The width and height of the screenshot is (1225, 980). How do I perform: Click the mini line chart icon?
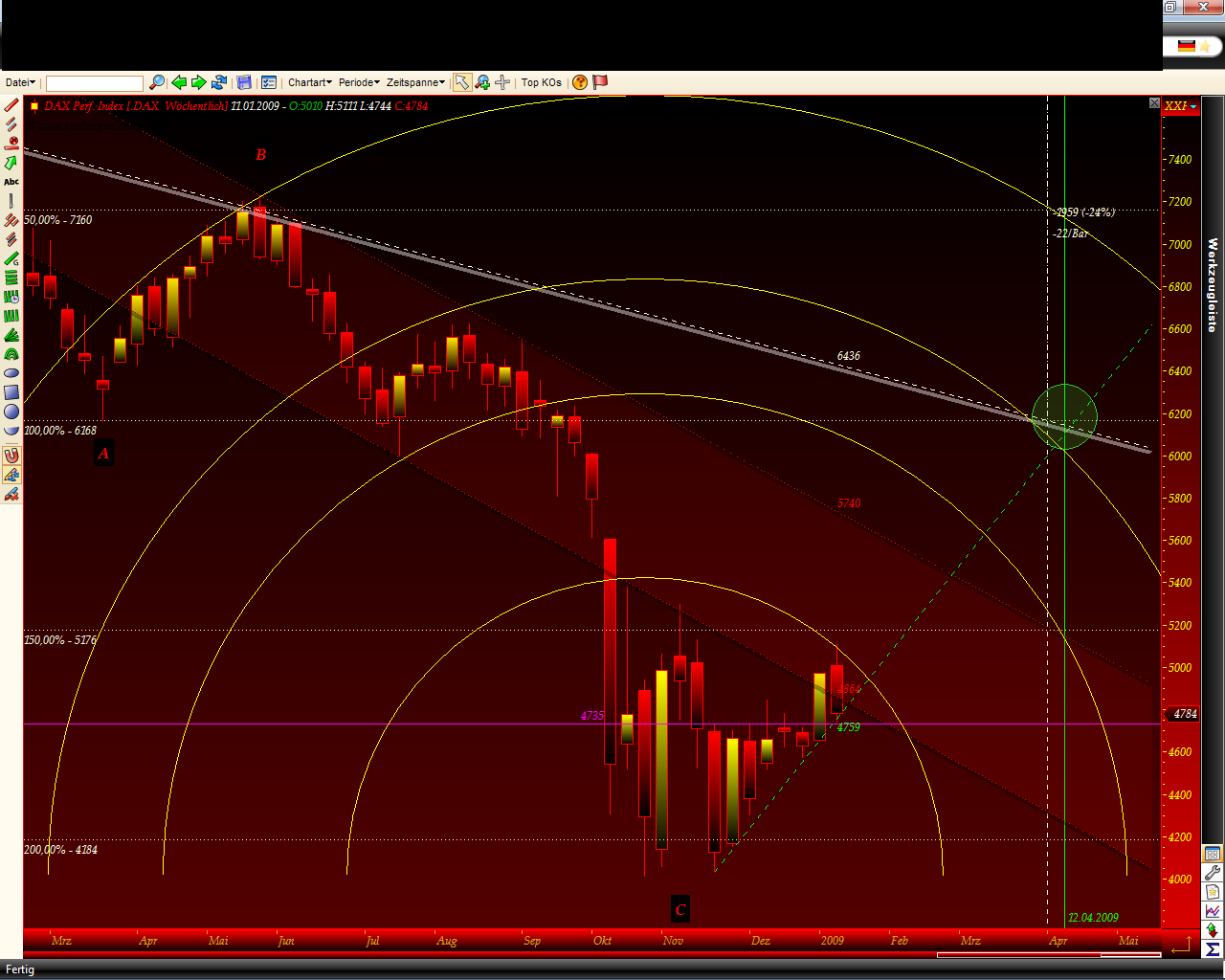pos(1213,911)
